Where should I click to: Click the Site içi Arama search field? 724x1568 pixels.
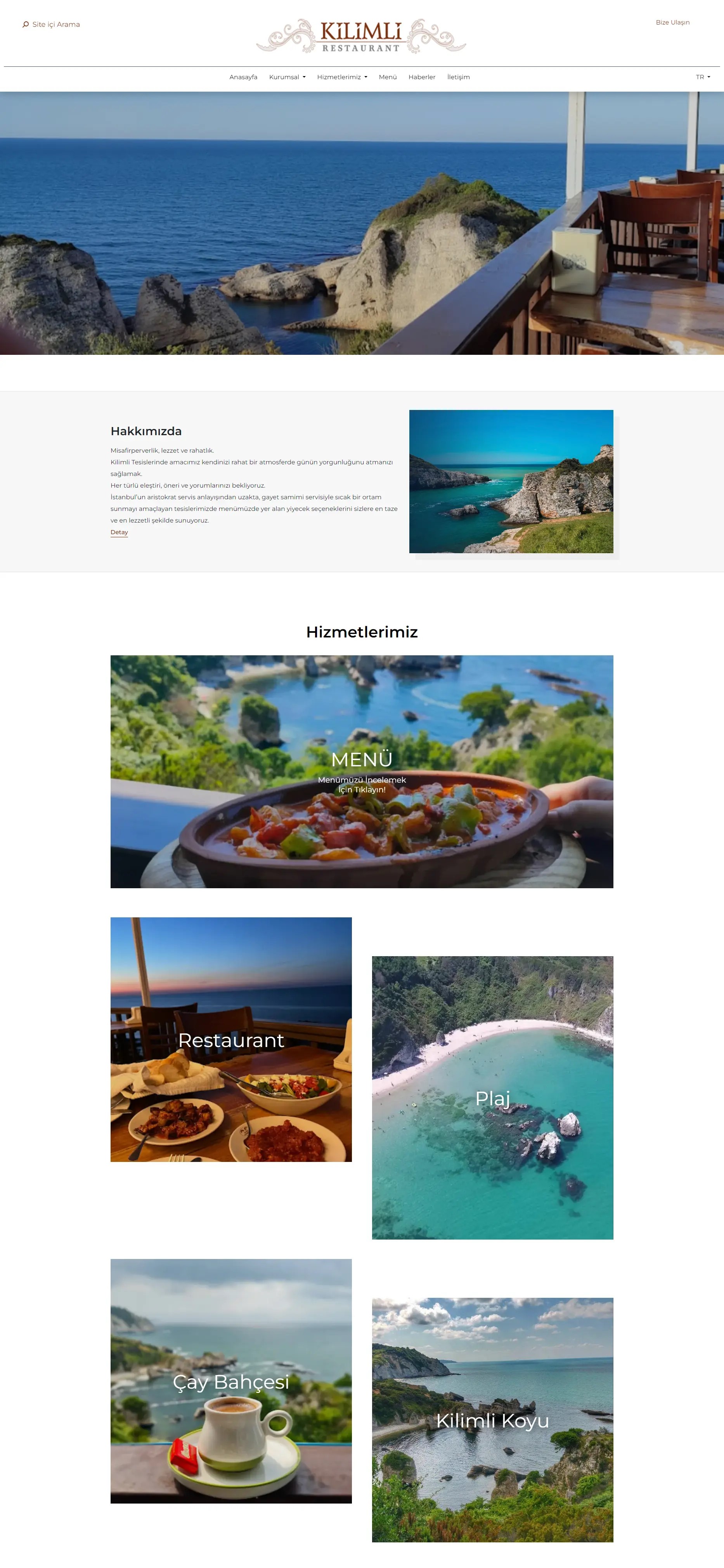pyautogui.click(x=56, y=24)
